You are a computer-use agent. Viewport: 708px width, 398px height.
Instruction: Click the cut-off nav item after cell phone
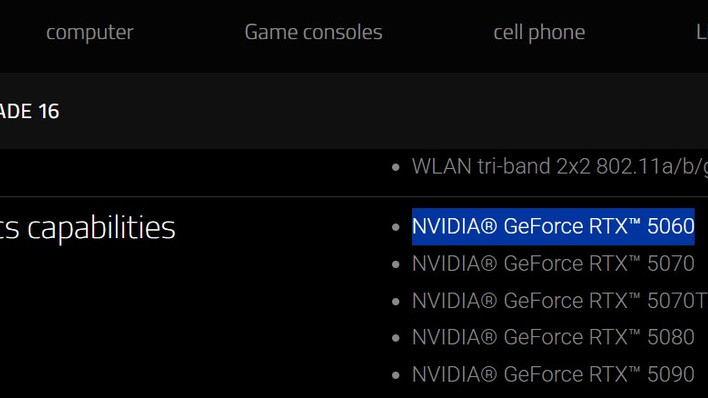point(702,32)
